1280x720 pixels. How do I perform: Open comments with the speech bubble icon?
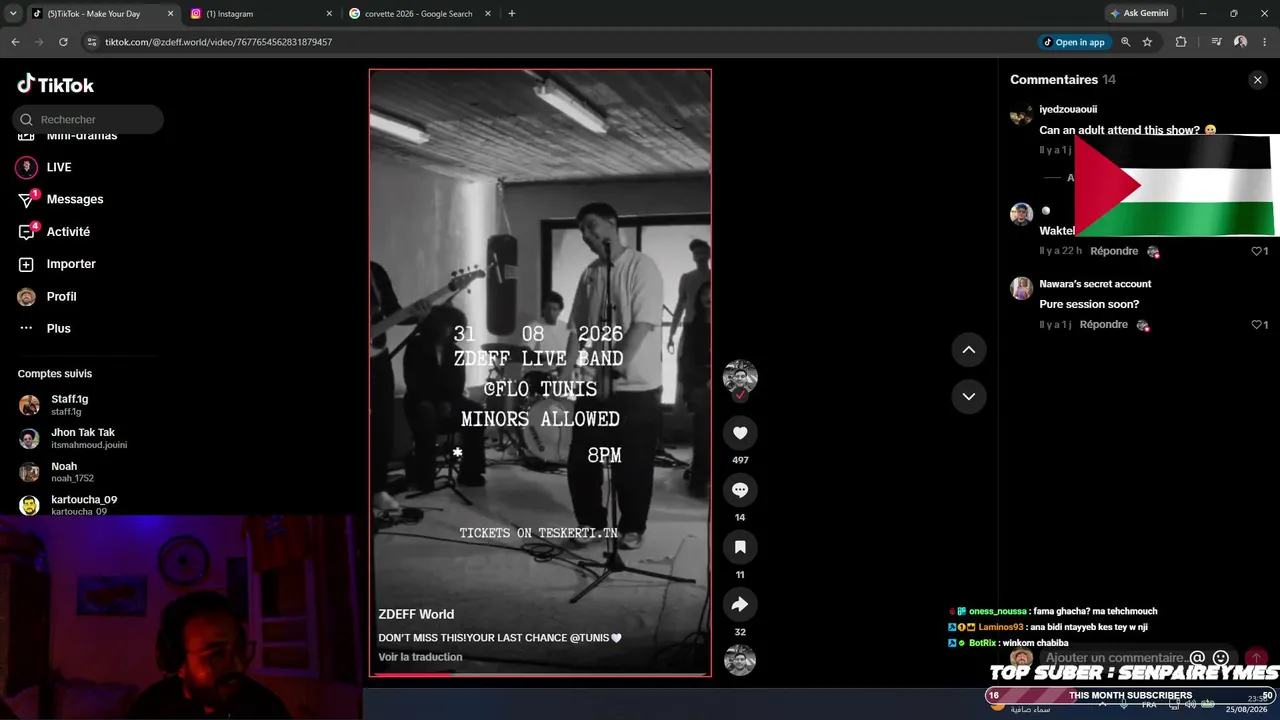click(740, 490)
